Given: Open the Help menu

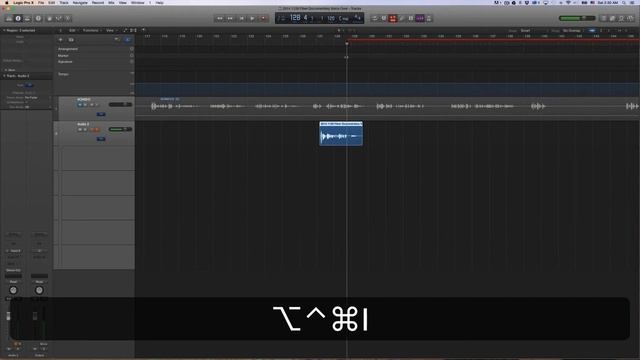Looking at the screenshot, I should [160, 2].
